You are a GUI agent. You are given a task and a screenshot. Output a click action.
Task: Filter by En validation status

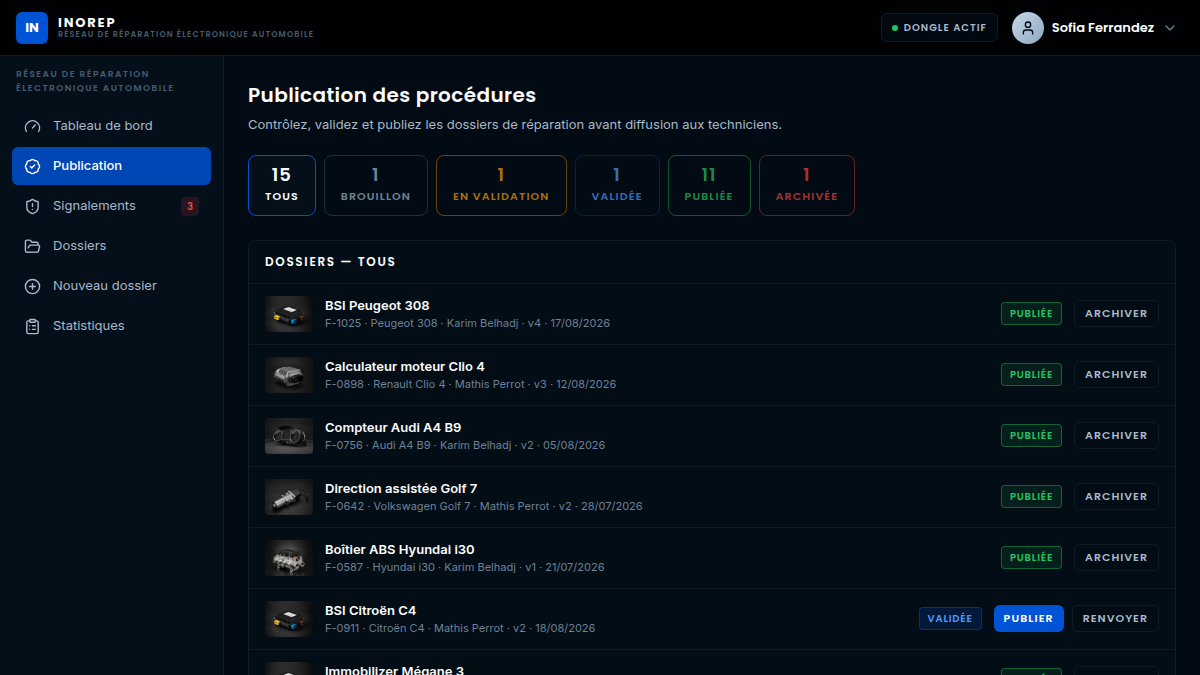[501, 185]
